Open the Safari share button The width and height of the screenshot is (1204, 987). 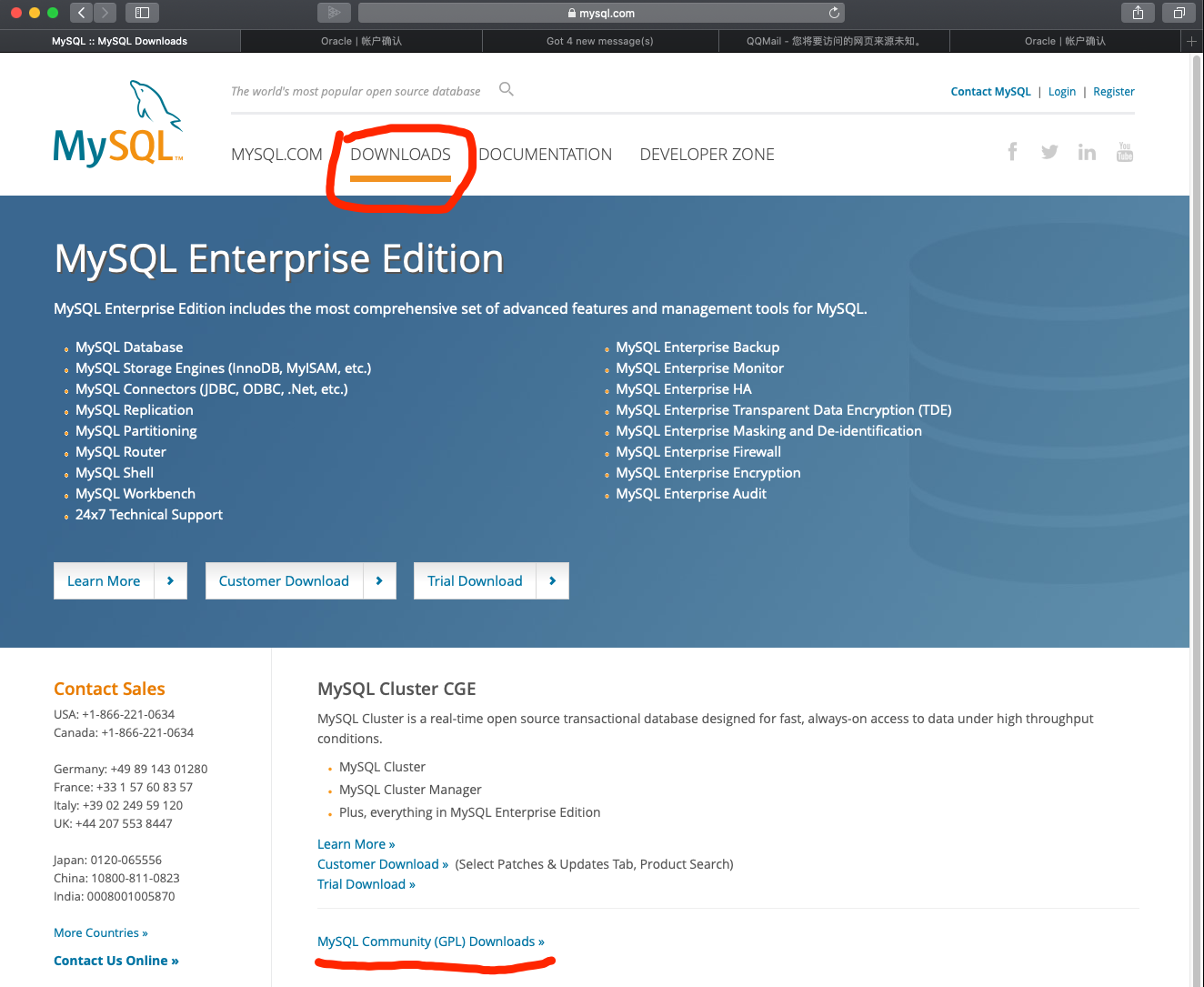1138,13
